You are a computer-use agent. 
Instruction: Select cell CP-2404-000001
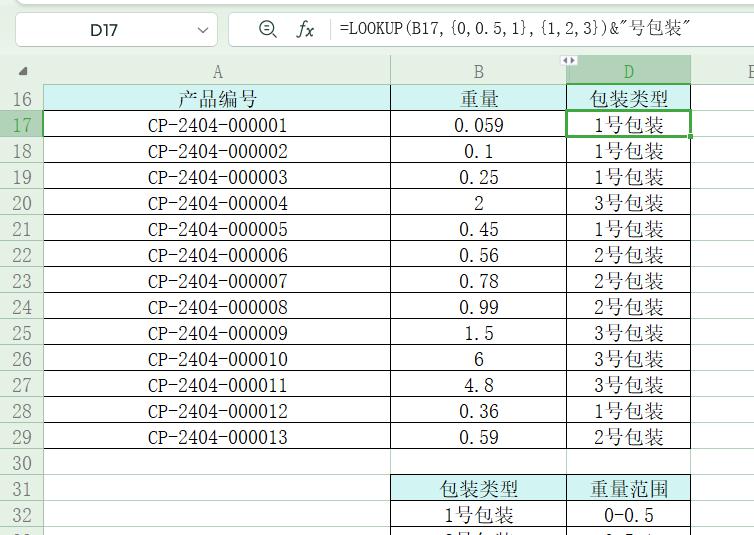click(217, 124)
